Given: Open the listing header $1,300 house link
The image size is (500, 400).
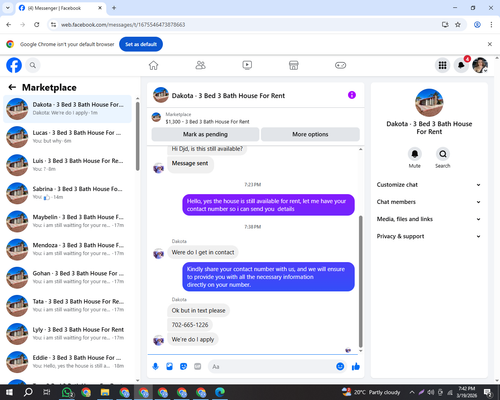Looking at the screenshot, I should point(207,122).
